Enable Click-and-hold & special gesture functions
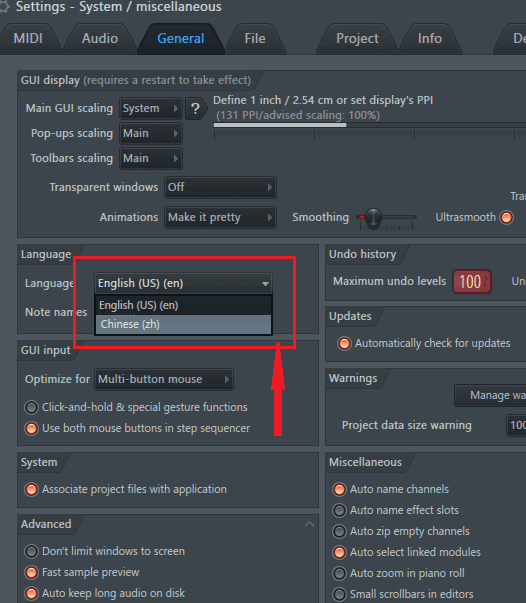Image resolution: width=526 pixels, height=603 pixels. click(31, 407)
